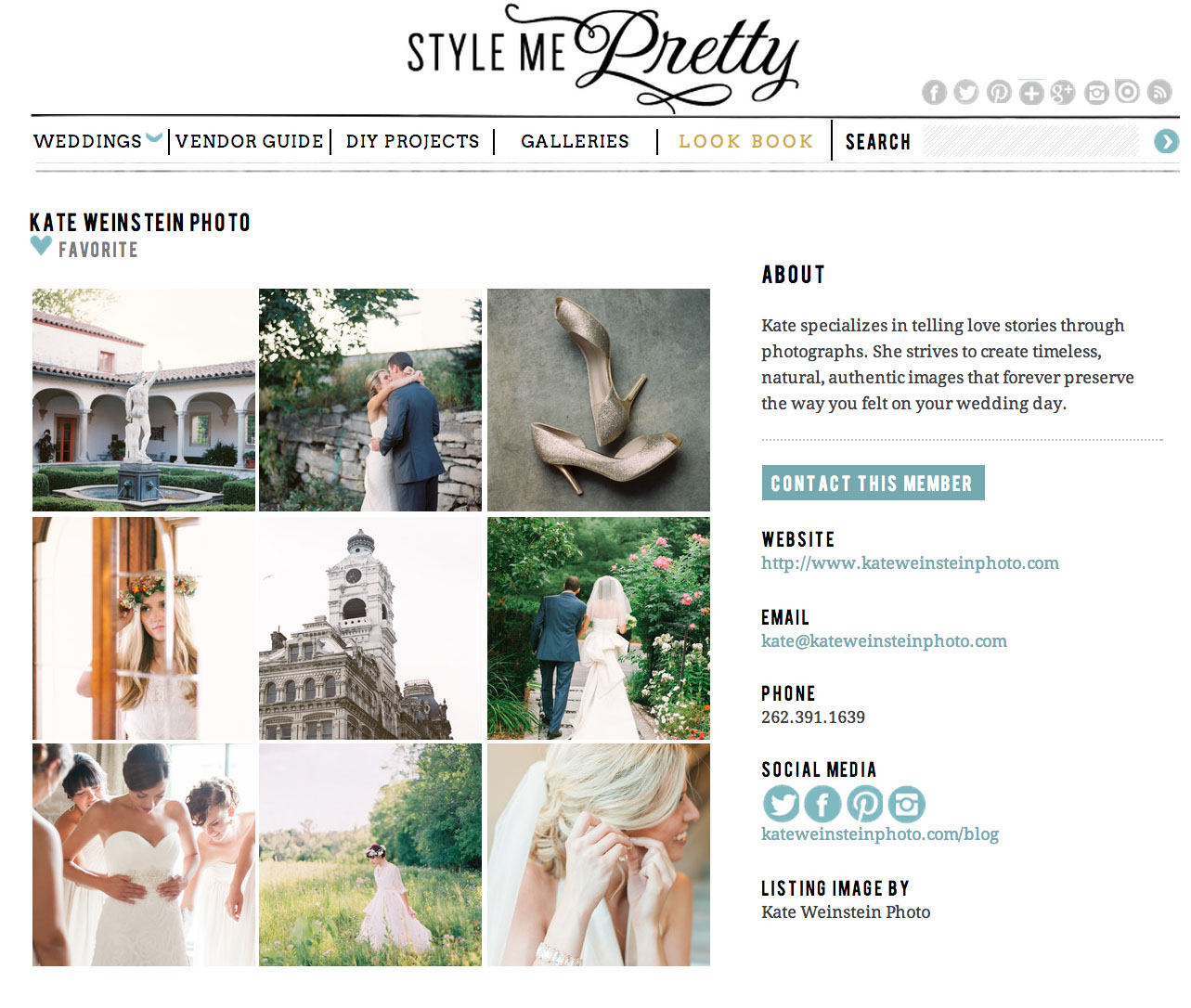Click into the search input field

coord(1030,141)
